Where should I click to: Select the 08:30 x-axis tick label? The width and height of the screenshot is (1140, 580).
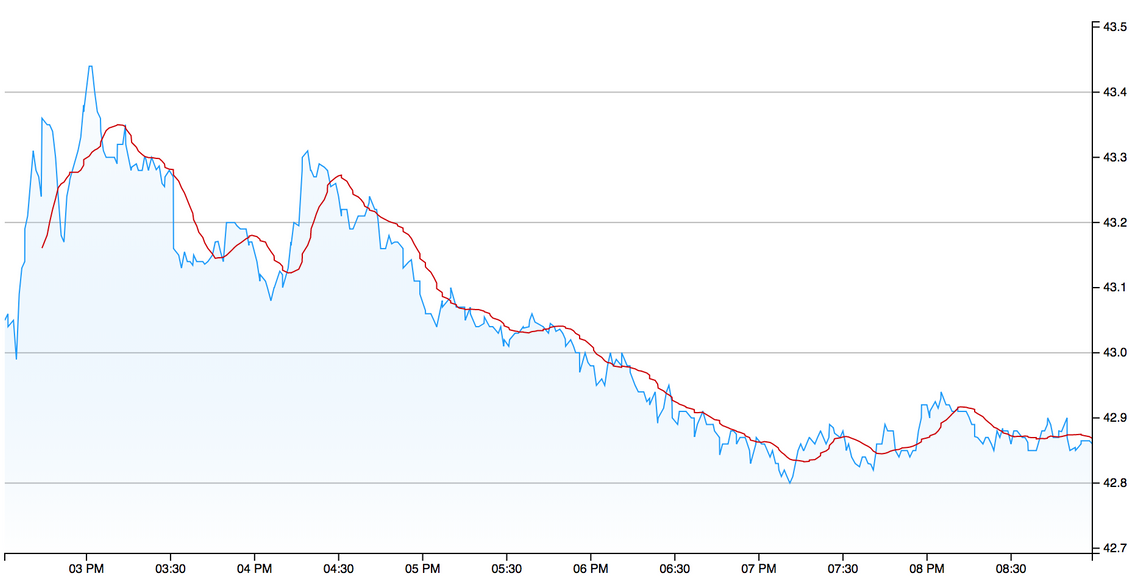click(1010, 569)
